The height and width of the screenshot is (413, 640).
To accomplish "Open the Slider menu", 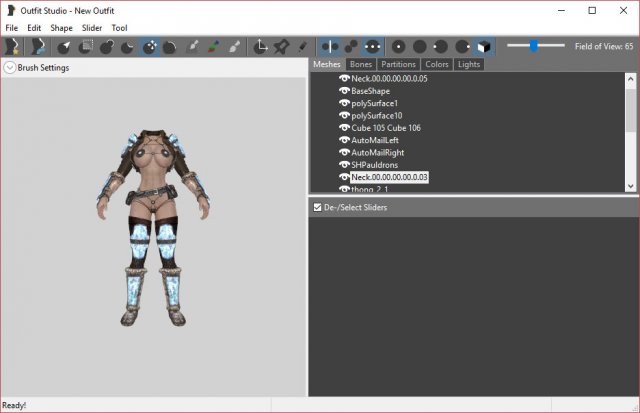I will (x=92, y=28).
